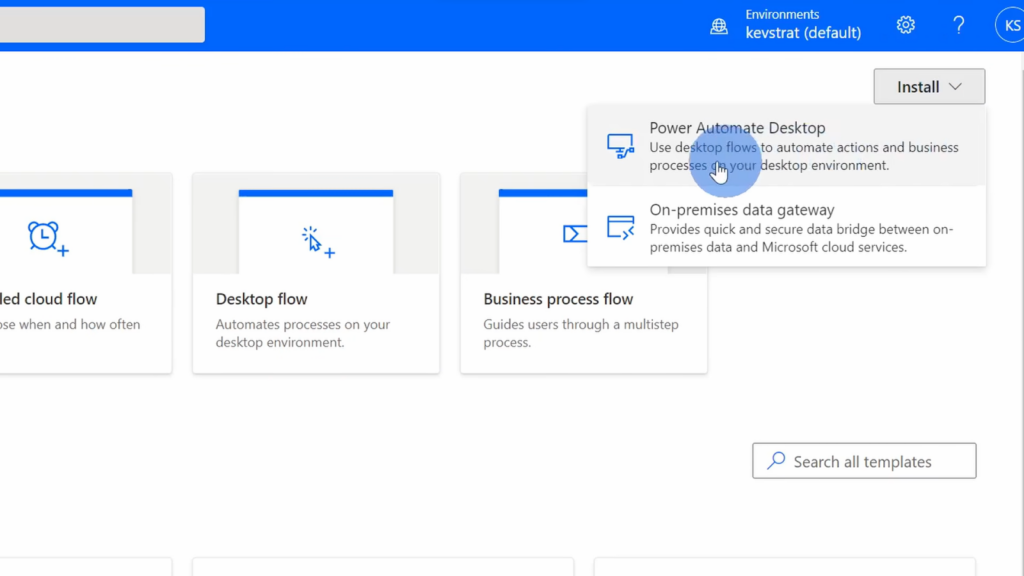Click the gray search bar in header
Image resolution: width=1024 pixels, height=576 pixels.
click(x=102, y=25)
